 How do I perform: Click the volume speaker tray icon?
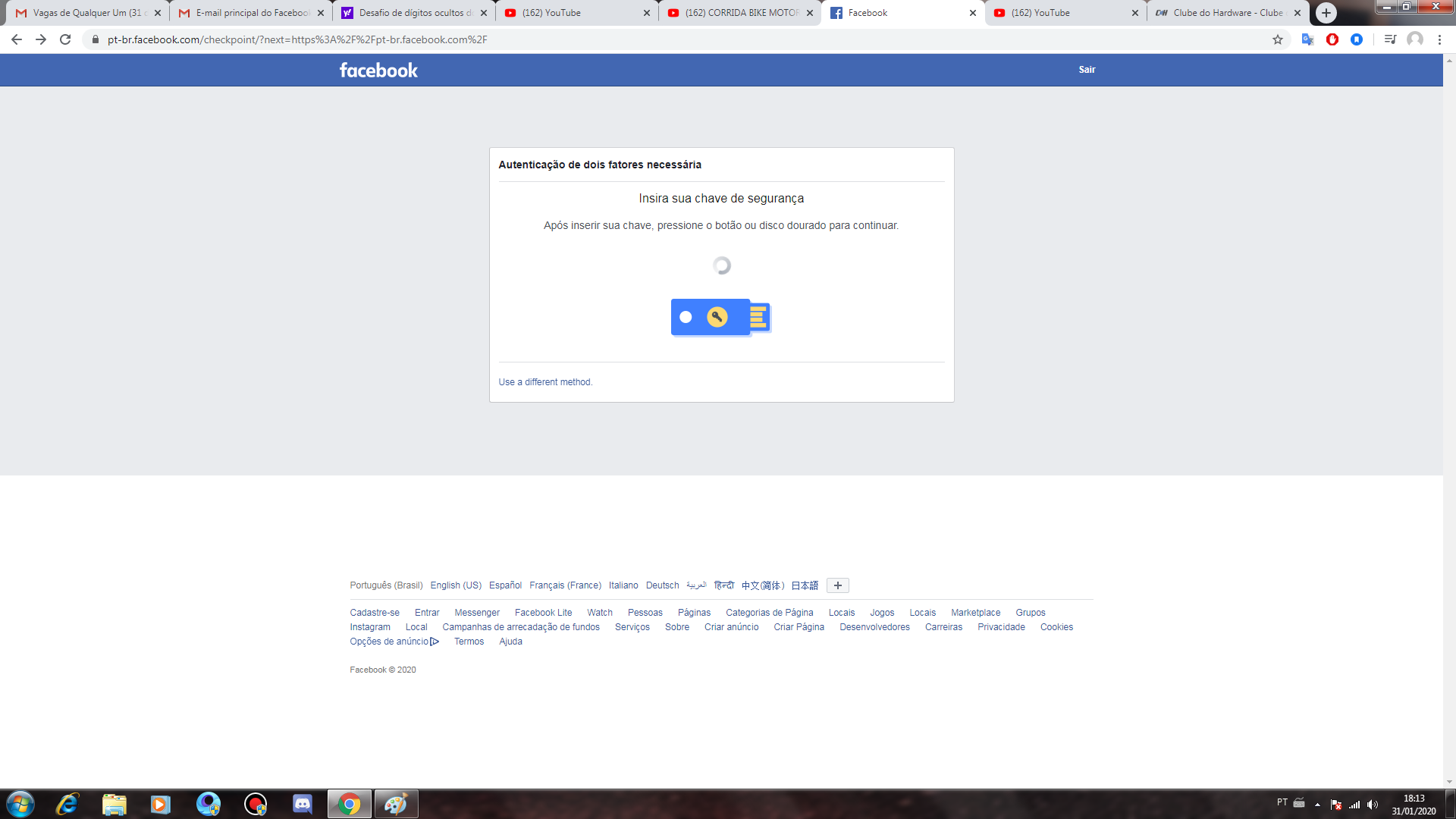coord(1373,805)
